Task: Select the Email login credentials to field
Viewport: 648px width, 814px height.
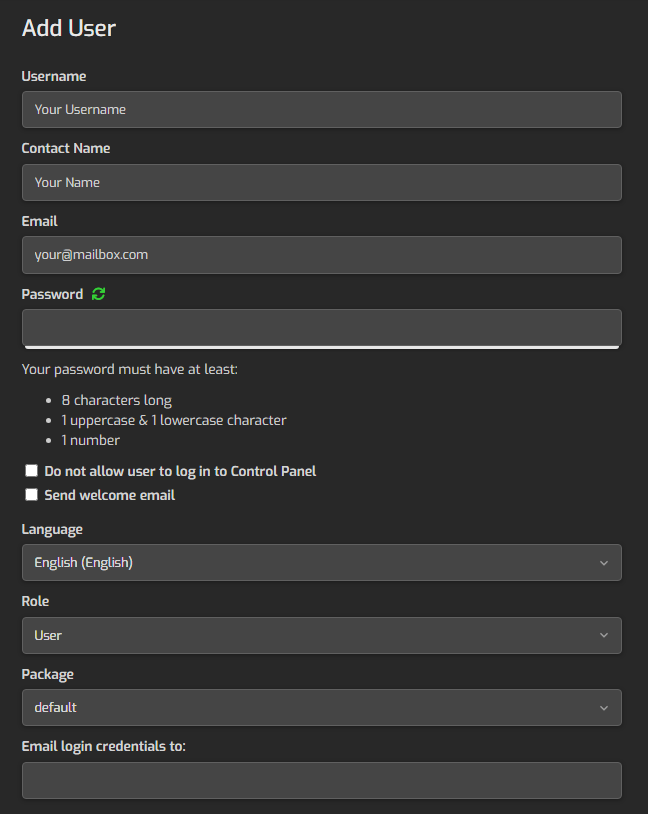Action: 321,780
